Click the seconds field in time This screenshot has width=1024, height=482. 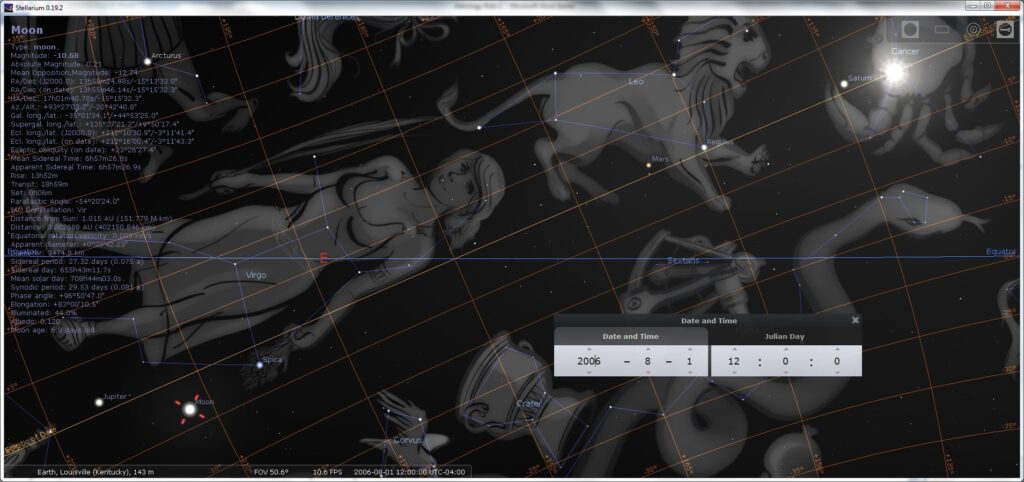[837, 361]
